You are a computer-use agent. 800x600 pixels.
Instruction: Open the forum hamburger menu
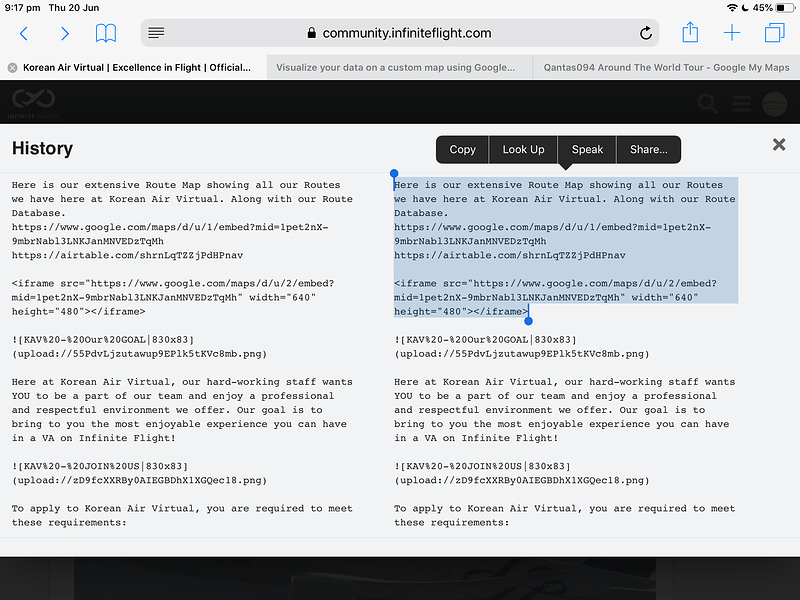[741, 103]
